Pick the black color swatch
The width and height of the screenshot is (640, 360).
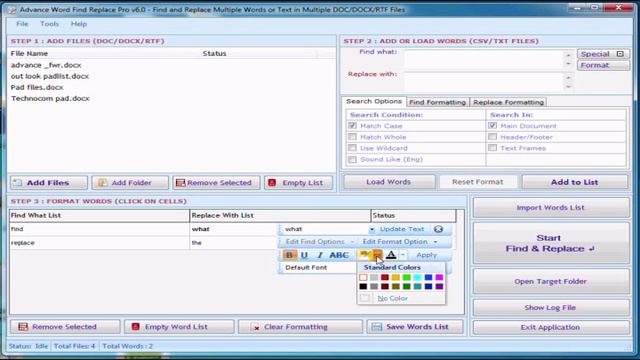[363, 287]
